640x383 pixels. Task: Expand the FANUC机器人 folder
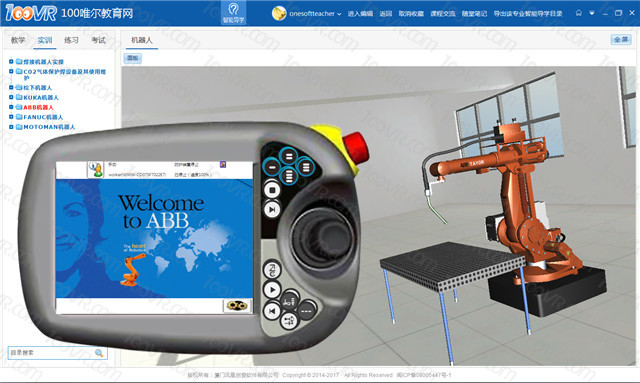tap(11, 117)
